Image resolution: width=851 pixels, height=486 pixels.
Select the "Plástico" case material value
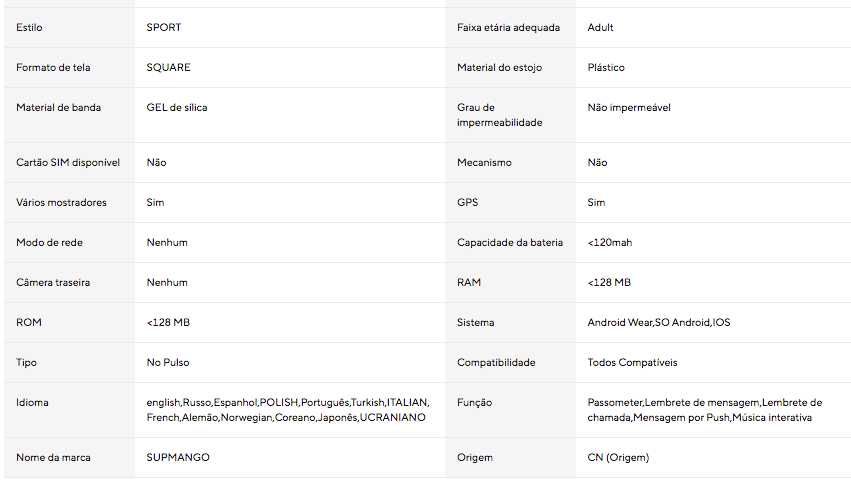[x=606, y=68]
